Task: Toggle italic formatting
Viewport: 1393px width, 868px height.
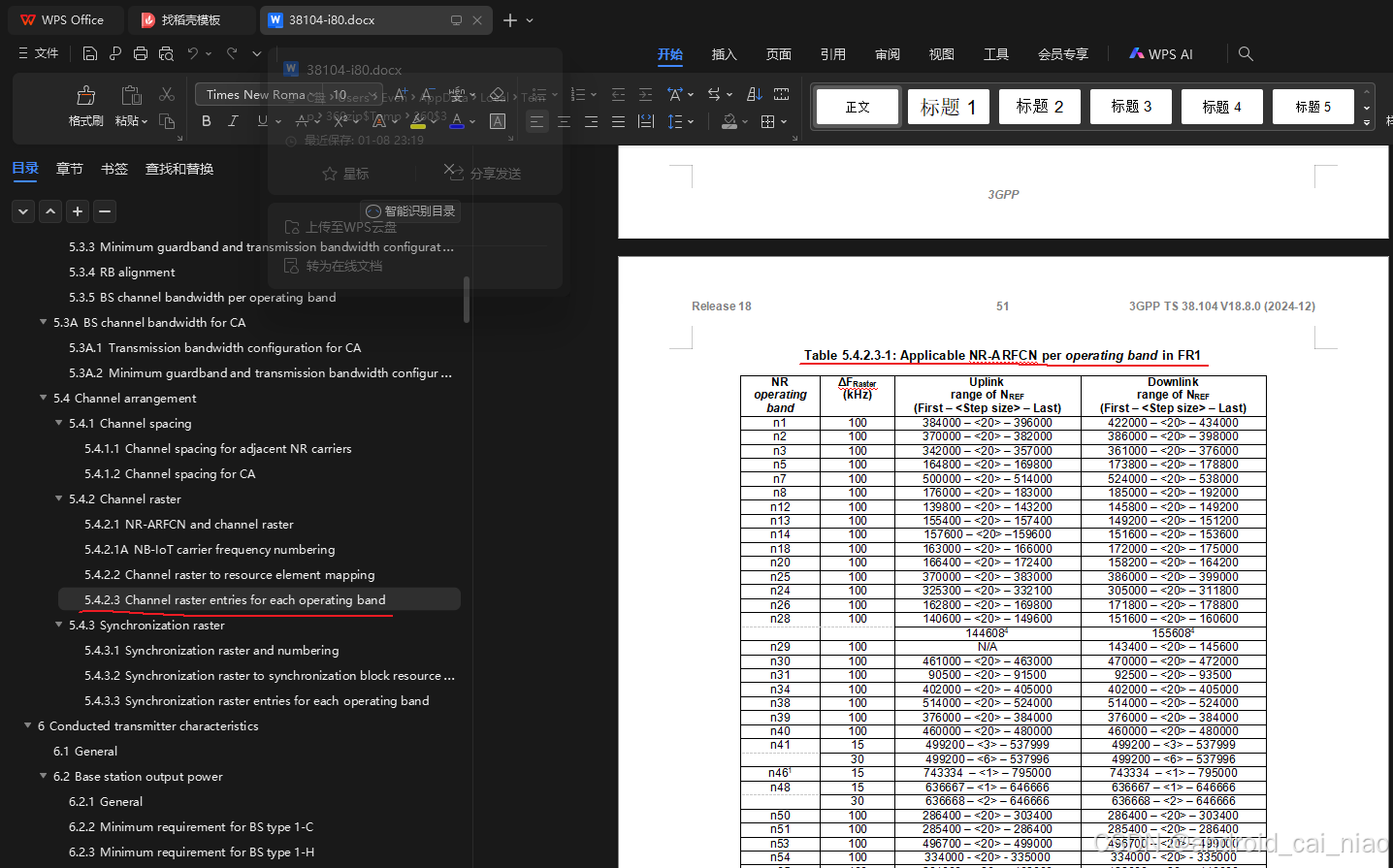Action: (233, 121)
